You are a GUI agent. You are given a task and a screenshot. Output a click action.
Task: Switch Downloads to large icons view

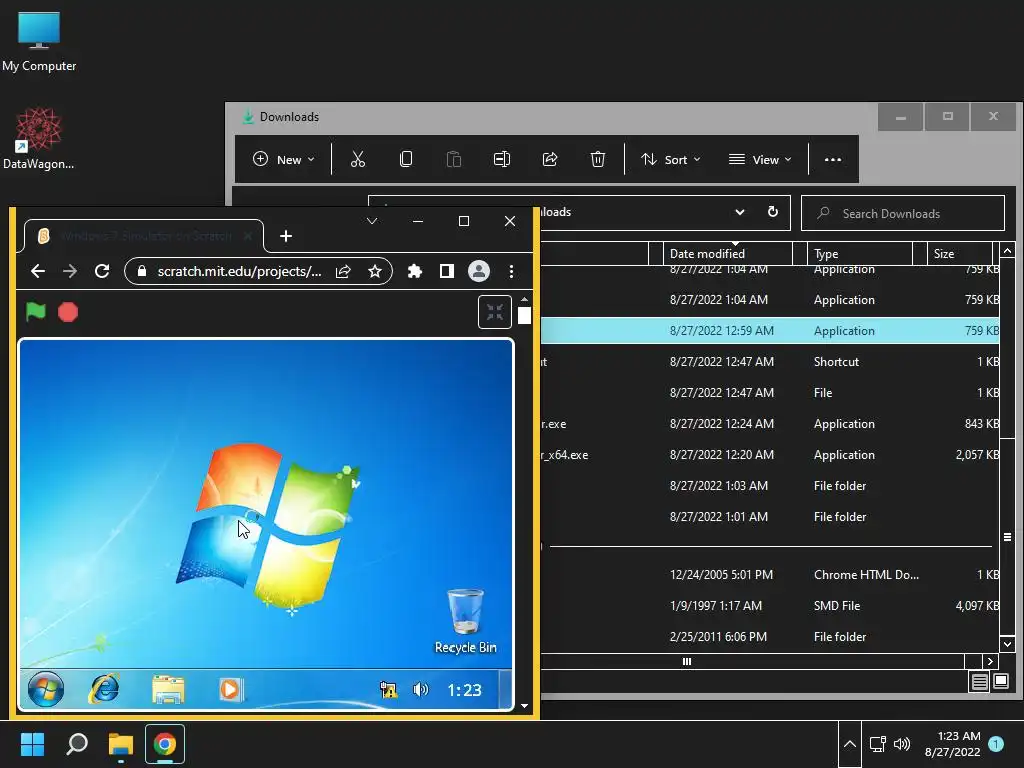tap(1001, 682)
